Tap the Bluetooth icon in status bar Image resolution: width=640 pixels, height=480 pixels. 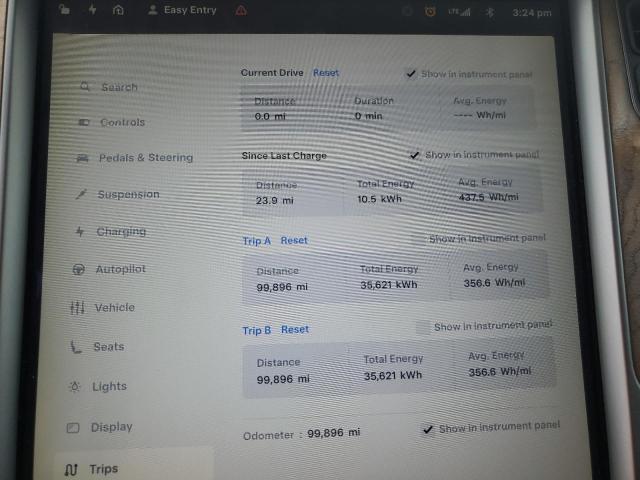(x=489, y=12)
